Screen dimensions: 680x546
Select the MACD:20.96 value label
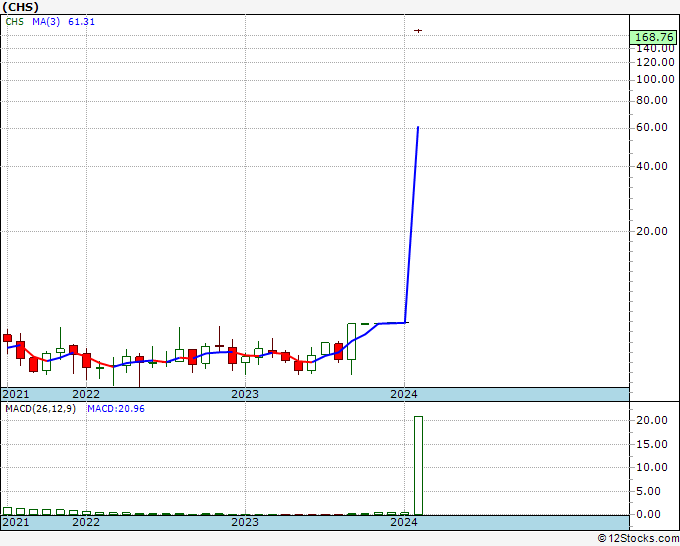click(x=116, y=409)
